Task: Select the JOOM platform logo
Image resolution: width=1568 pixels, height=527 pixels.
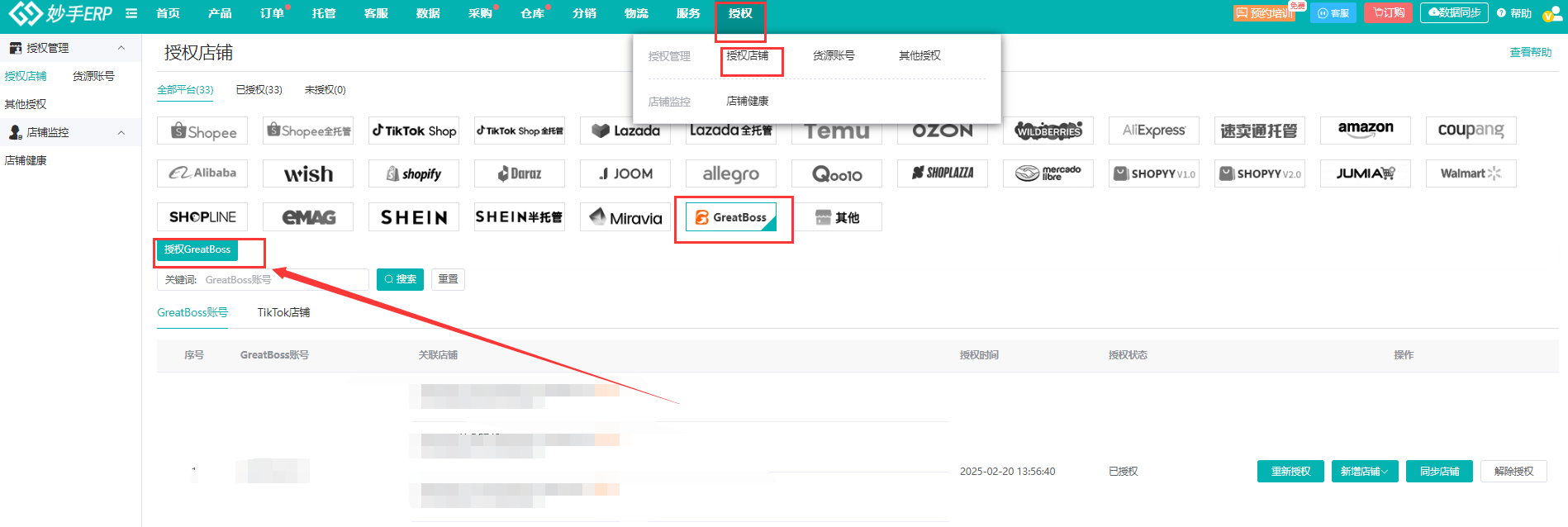Action: (x=625, y=173)
